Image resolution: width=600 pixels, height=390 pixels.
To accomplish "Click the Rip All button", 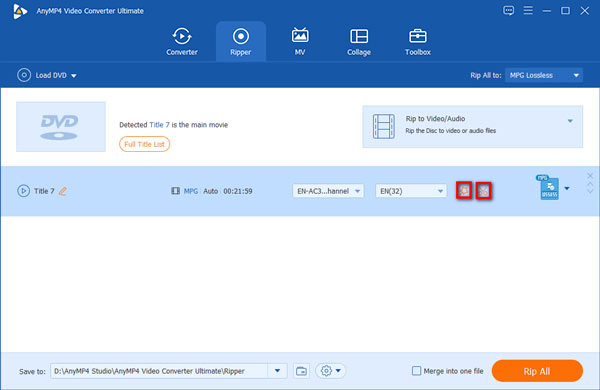I will [x=537, y=371].
